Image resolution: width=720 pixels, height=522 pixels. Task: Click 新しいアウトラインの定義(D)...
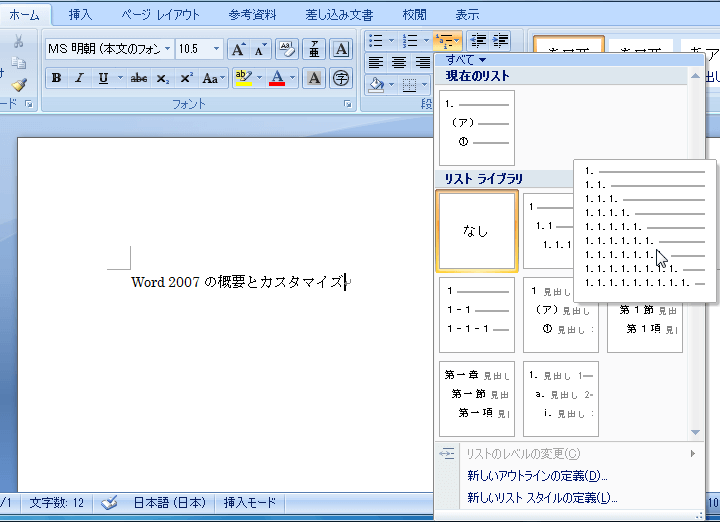click(x=537, y=476)
